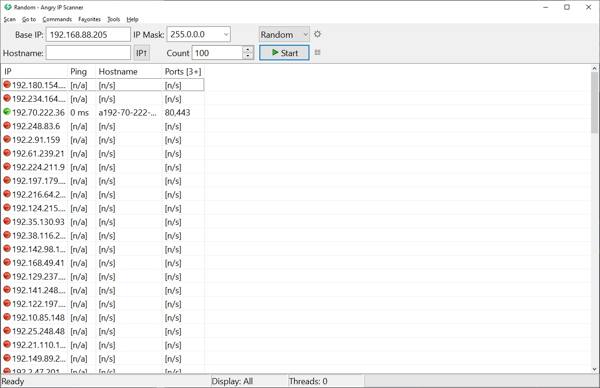600x388 pixels.
Task: Open the Scan menu
Action: (10, 19)
